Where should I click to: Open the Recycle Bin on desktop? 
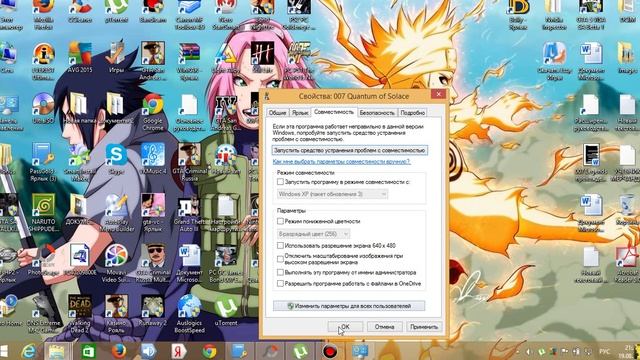tap(628, 209)
